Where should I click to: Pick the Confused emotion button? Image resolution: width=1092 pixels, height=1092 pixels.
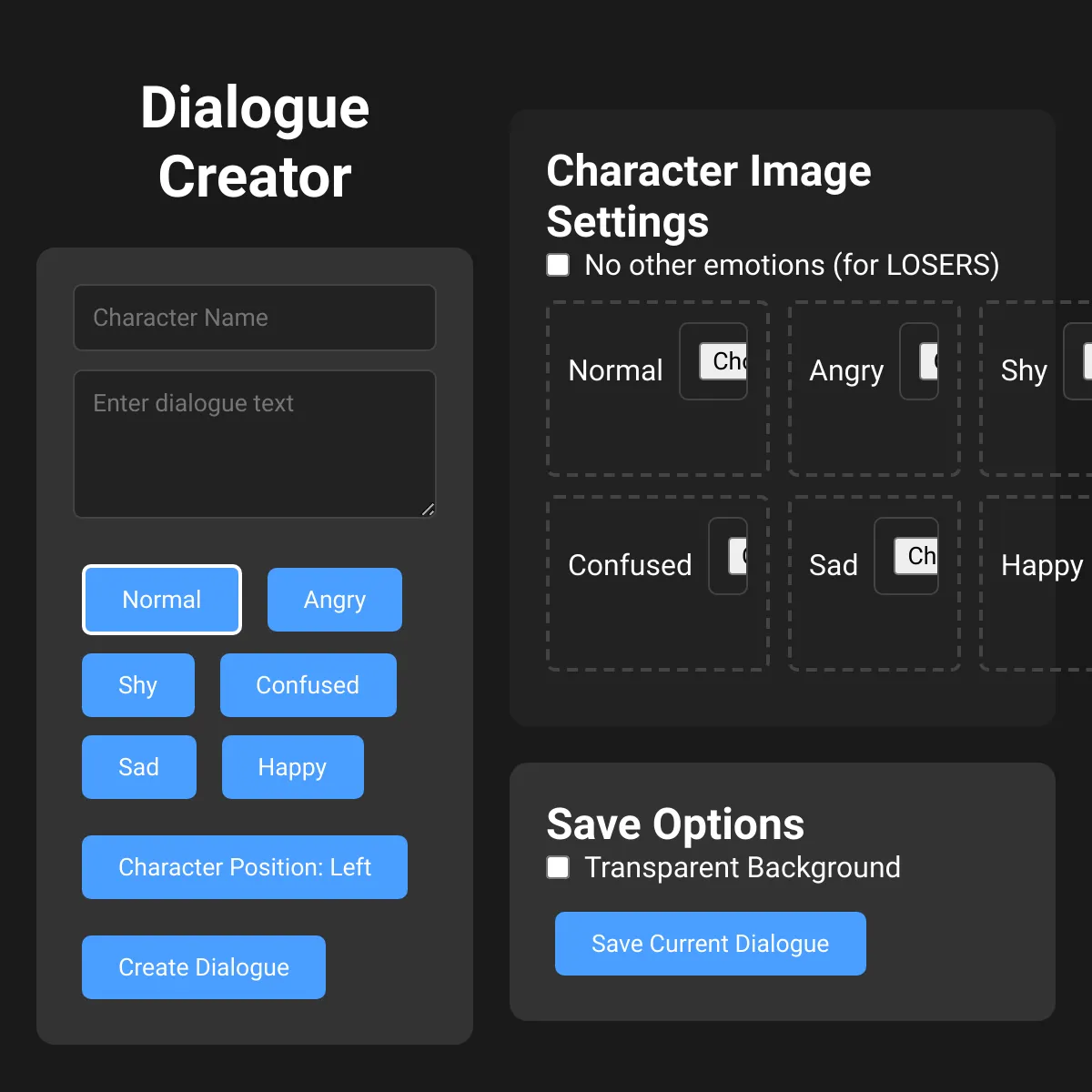click(308, 685)
